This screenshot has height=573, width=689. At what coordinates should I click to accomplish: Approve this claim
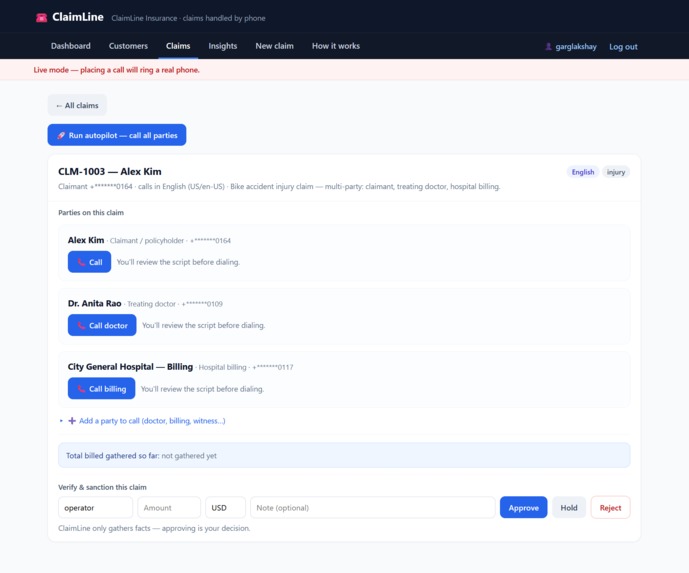tap(523, 508)
